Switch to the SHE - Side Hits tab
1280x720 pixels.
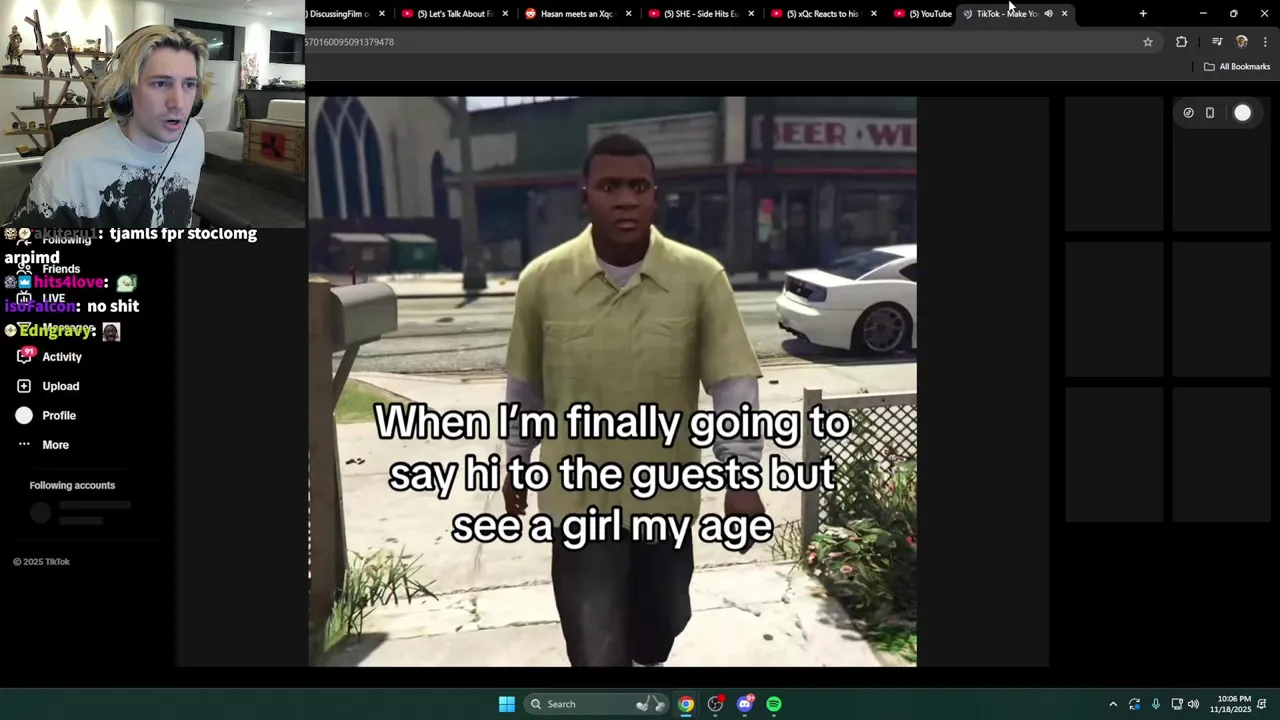pyautogui.click(x=702, y=14)
